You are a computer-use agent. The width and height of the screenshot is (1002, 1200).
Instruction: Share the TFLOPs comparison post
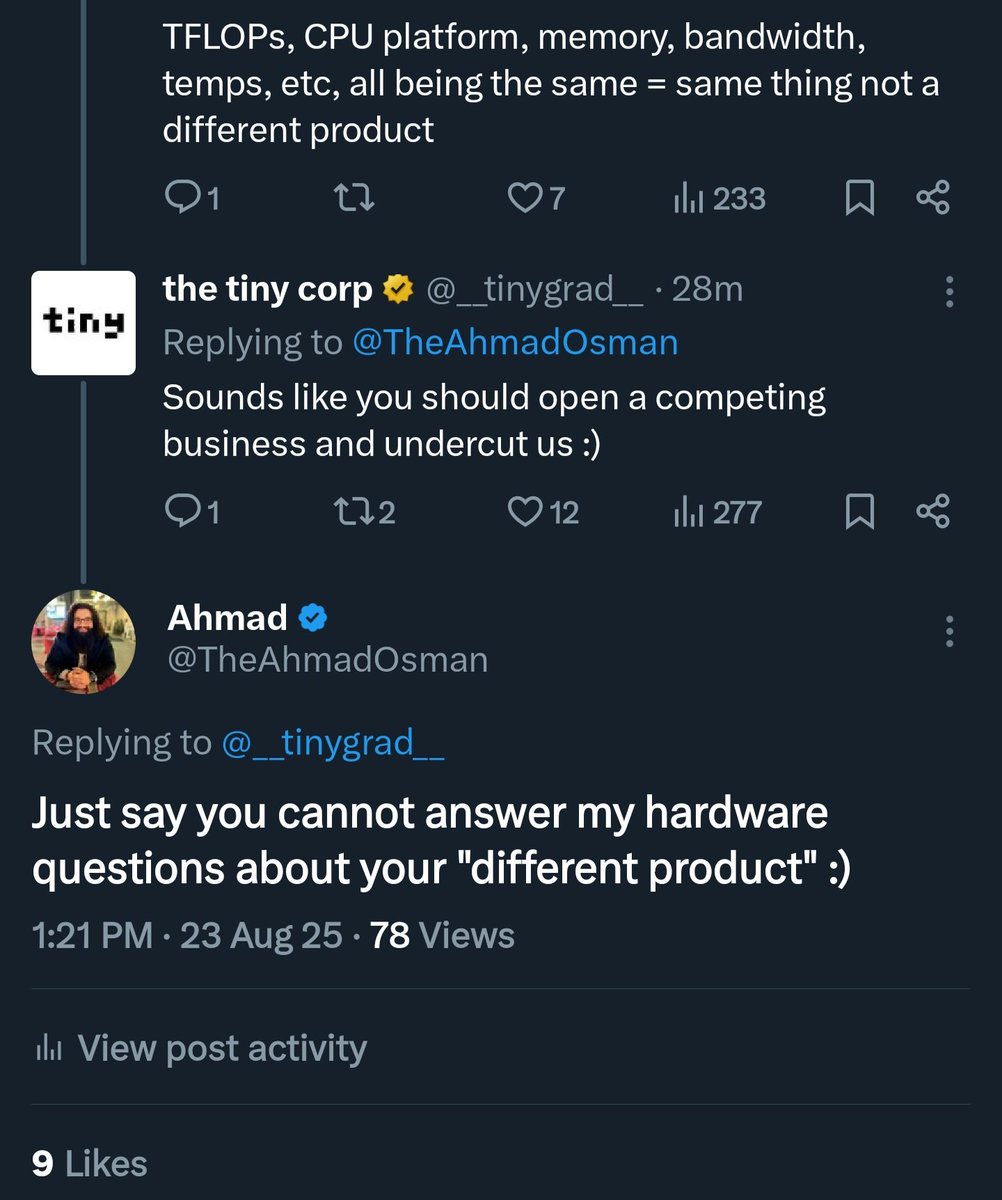coord(932,198)
